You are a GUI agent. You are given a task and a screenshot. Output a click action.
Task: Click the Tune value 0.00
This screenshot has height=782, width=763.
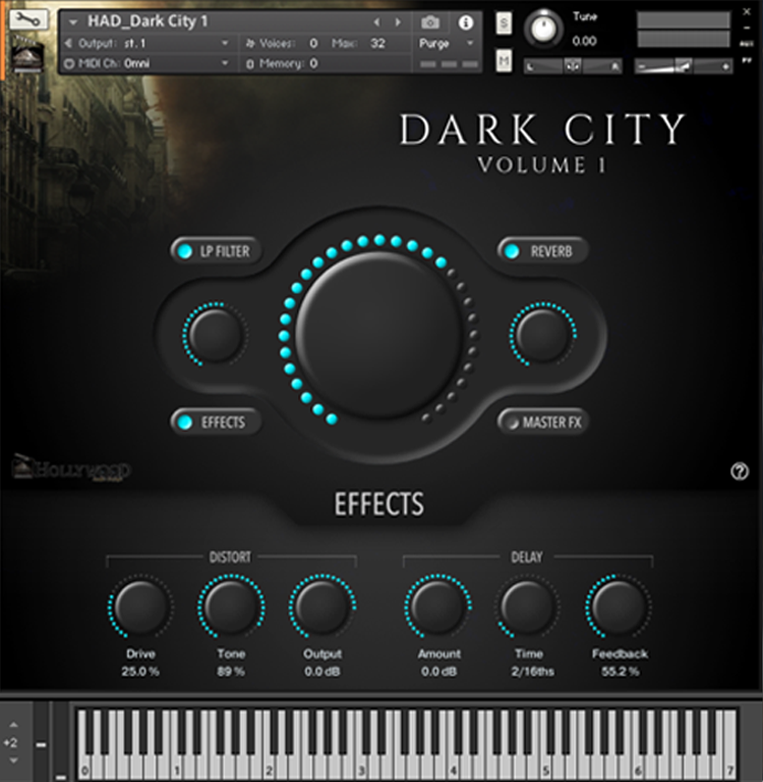click(x=584, y=41)
